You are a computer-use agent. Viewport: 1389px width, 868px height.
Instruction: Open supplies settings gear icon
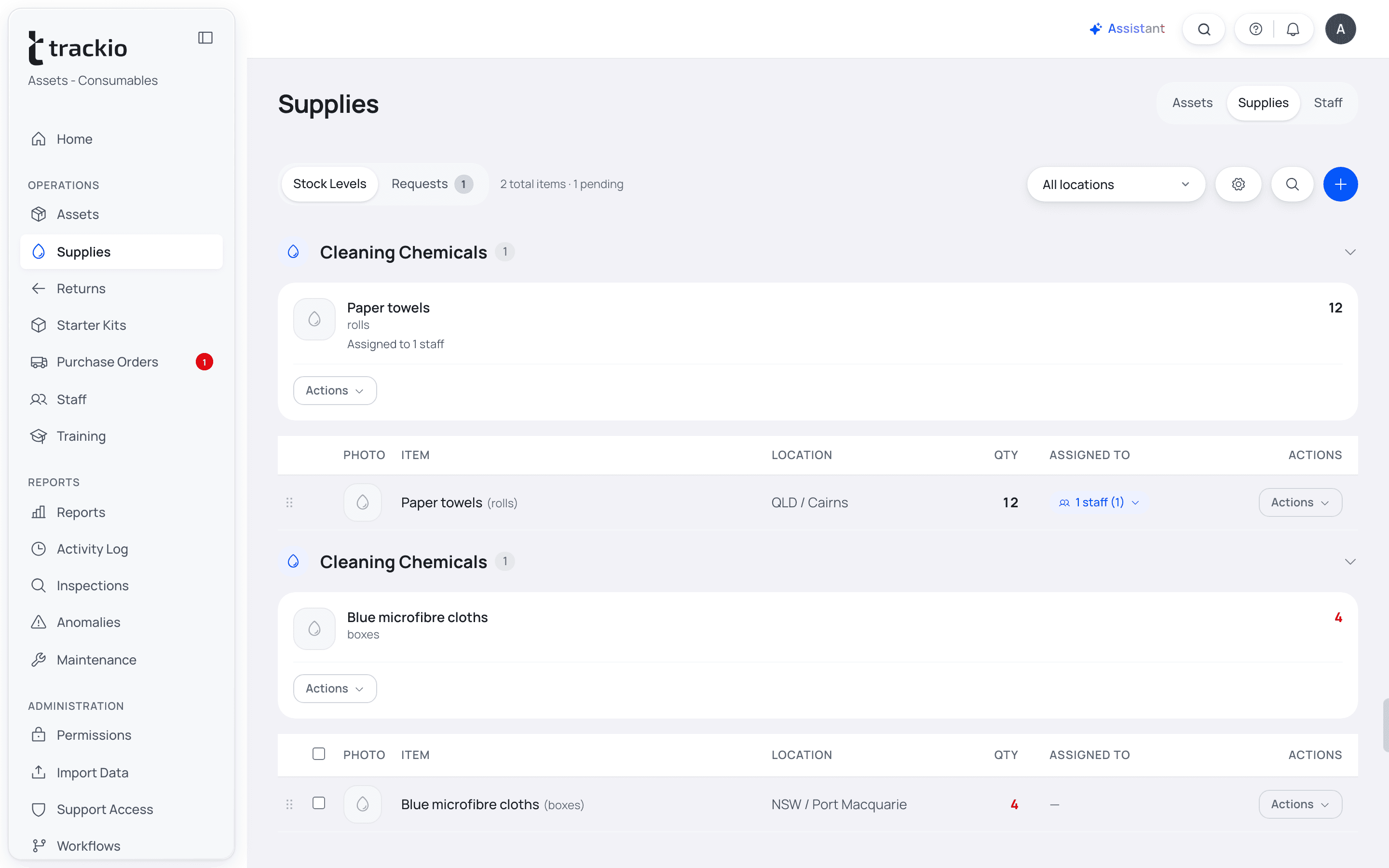[x=1239, y=184]
